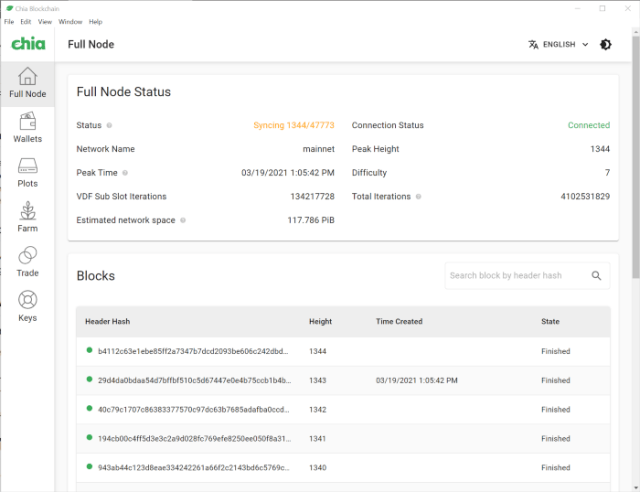Click the search magnifier icon

pos(596,276)
